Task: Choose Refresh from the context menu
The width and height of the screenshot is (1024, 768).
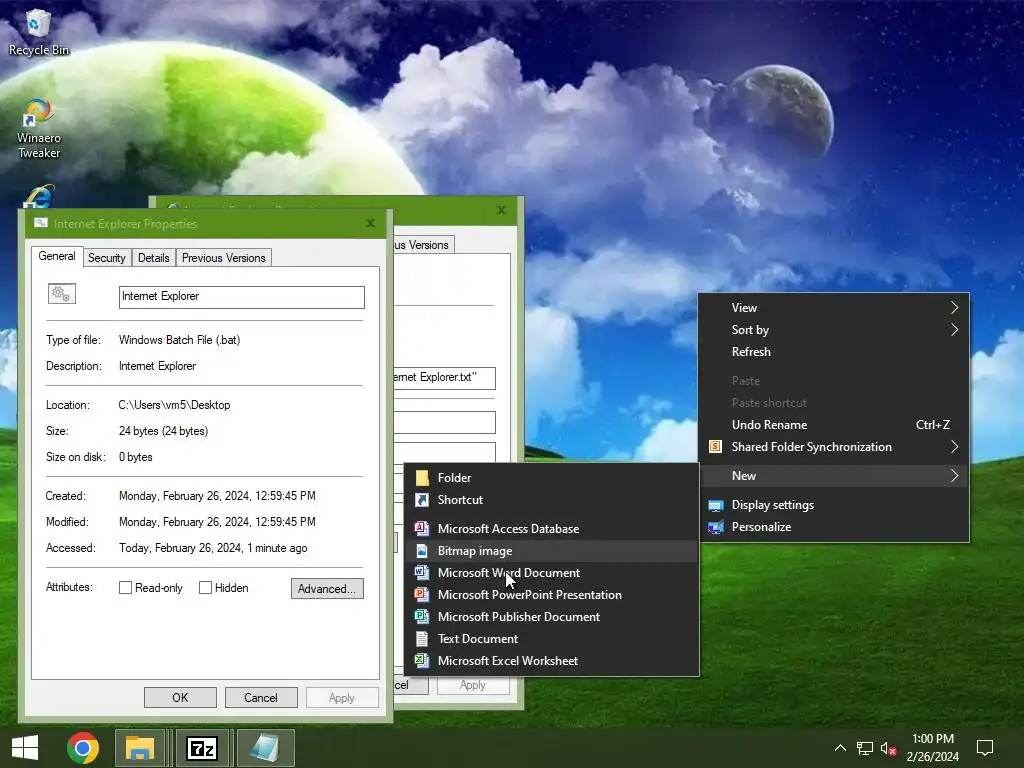Action: (835, 352)
